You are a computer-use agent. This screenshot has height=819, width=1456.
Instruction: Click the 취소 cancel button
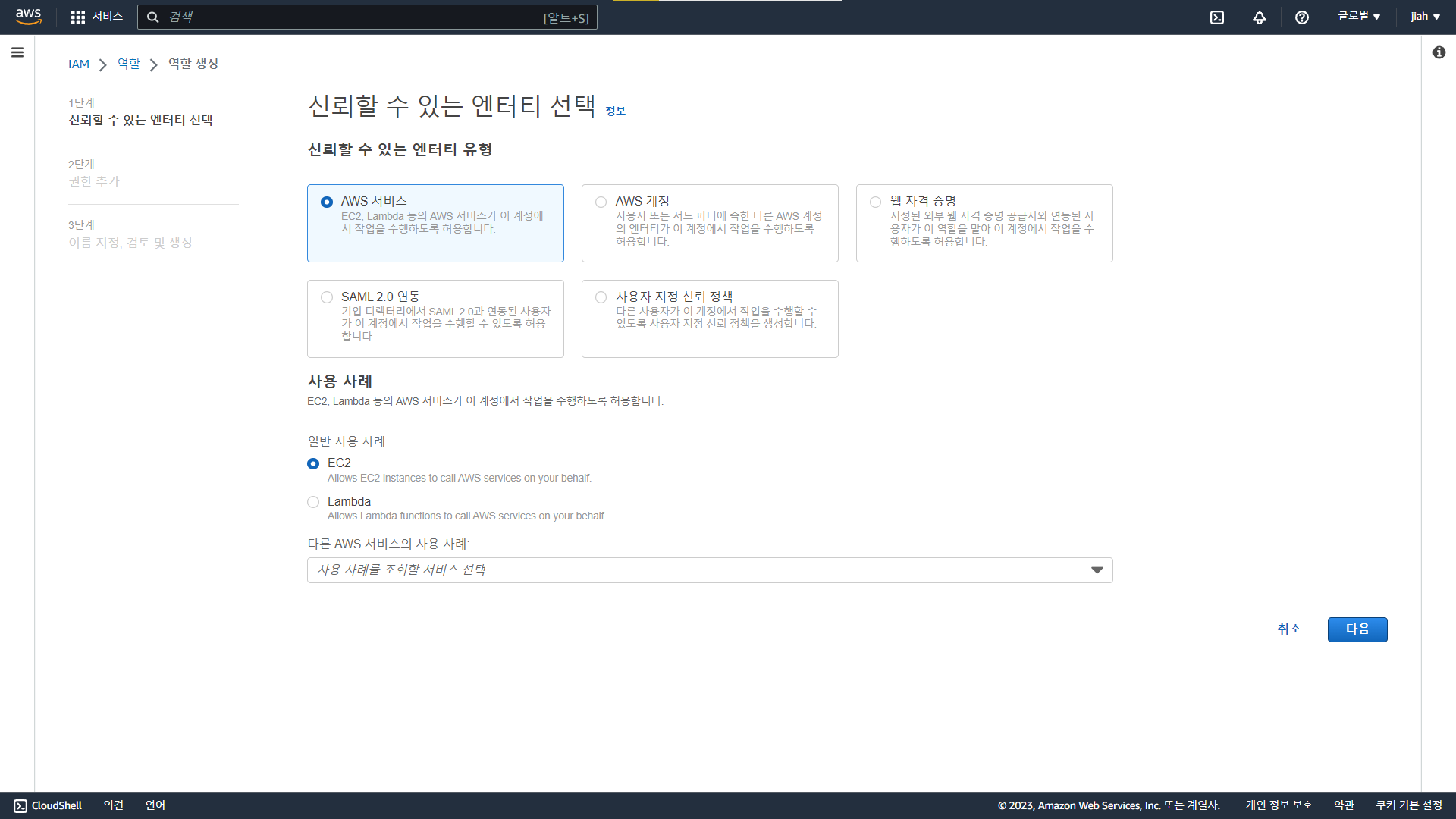tap(1289, 629)
